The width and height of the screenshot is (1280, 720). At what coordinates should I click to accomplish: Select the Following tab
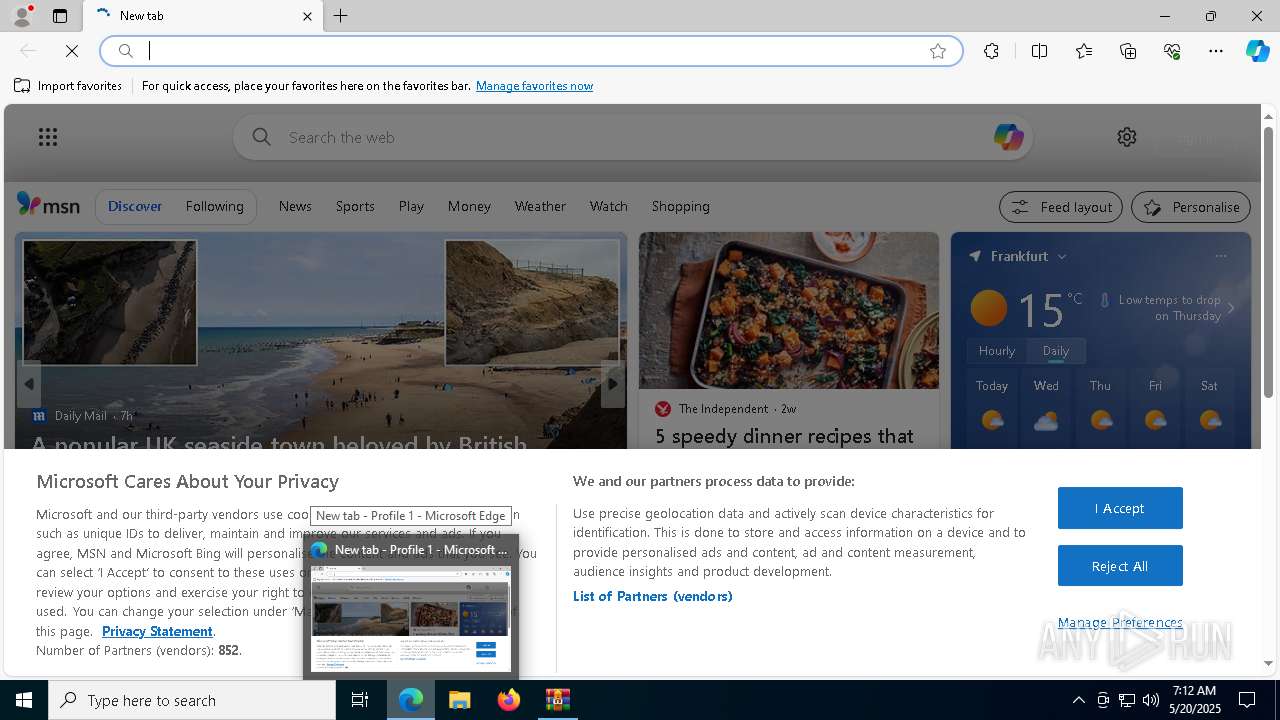point(214,206)
